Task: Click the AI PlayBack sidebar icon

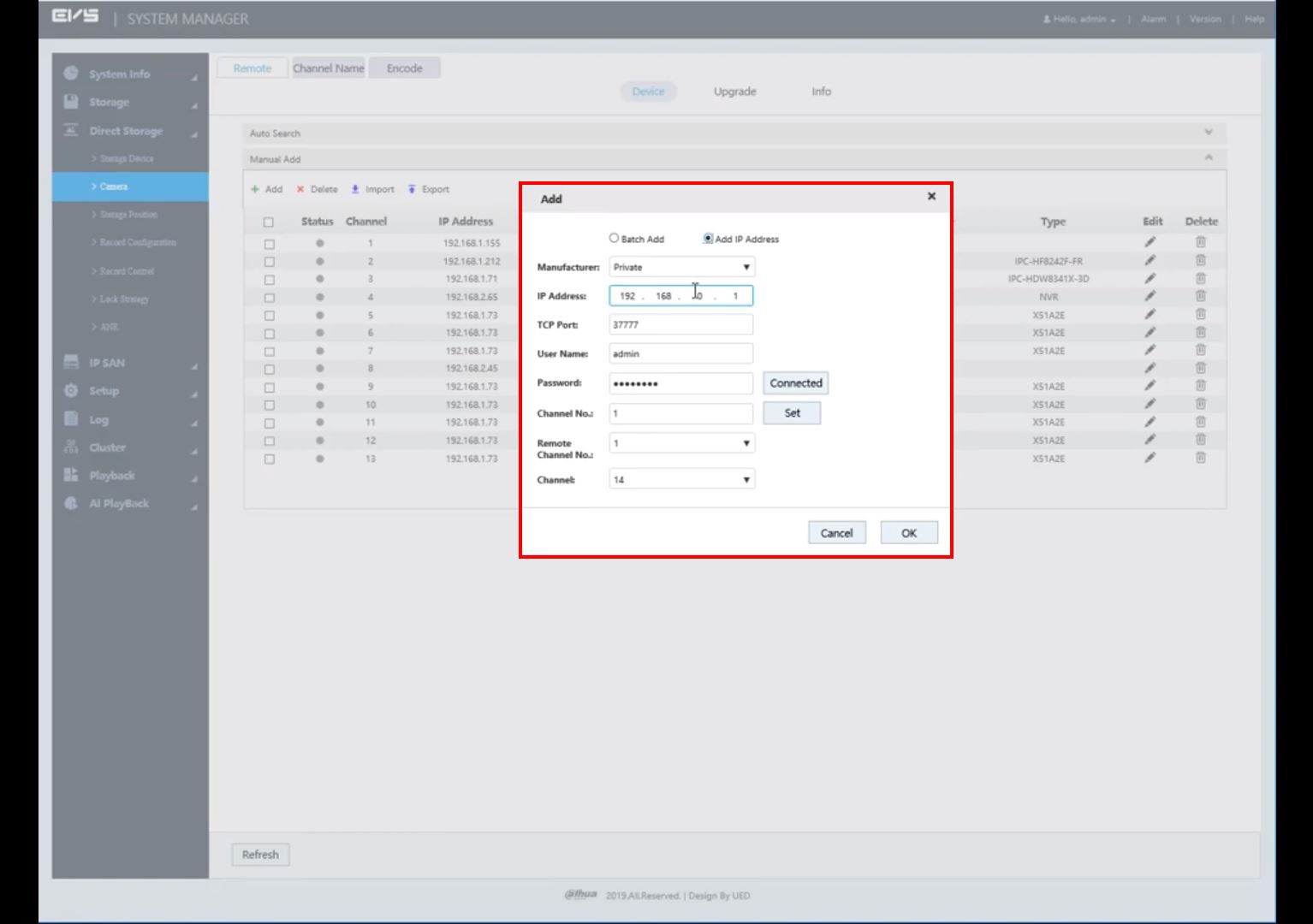Action: click(x=71, y=503)
